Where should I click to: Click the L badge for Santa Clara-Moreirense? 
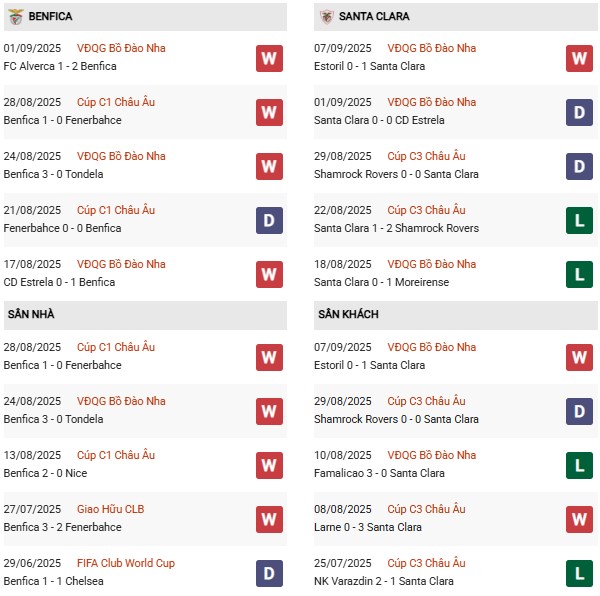(579, 274)
